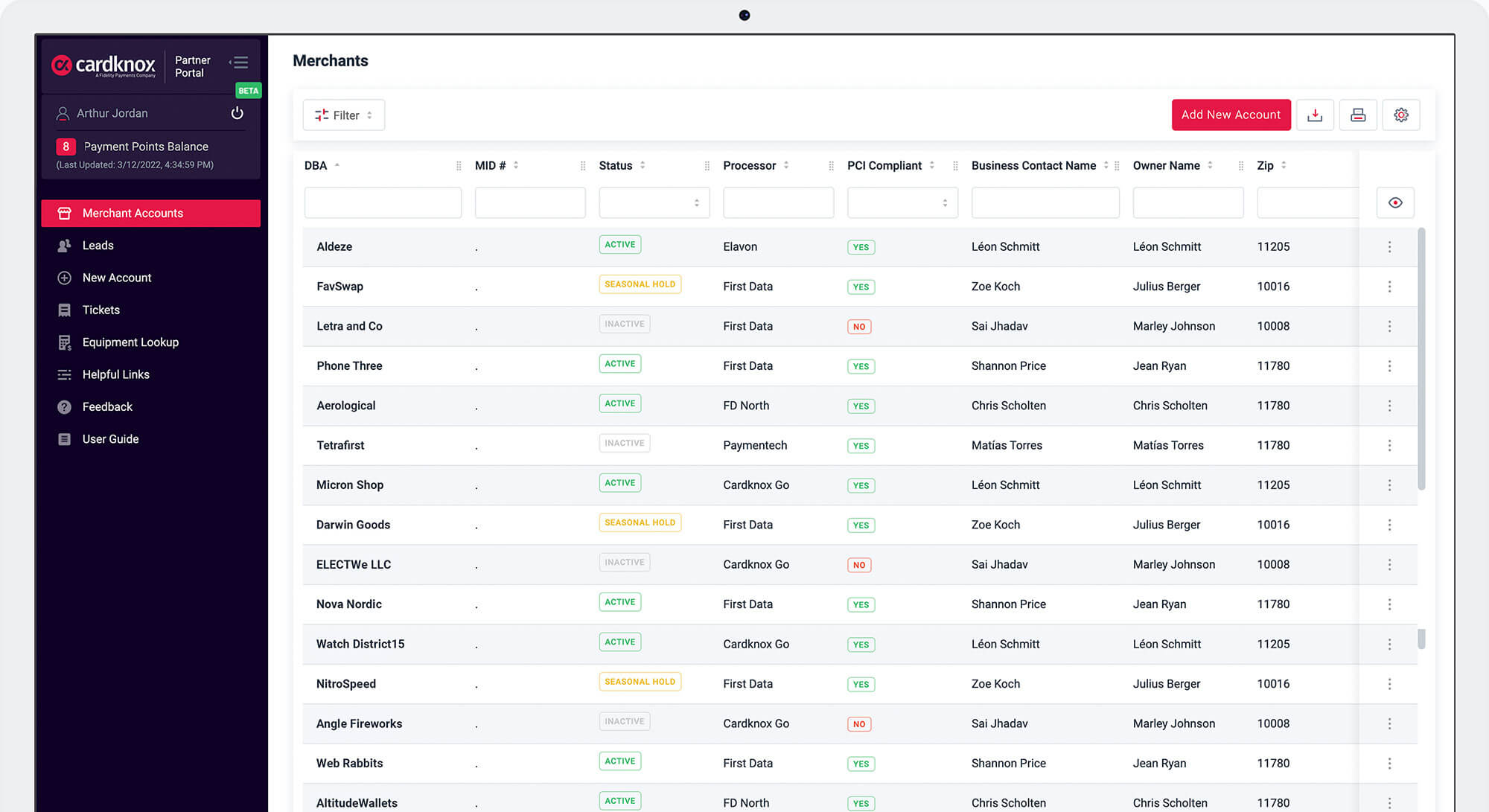The image size is (1489, 812).
Task: Click the print icon
Action: (1358, 114)
